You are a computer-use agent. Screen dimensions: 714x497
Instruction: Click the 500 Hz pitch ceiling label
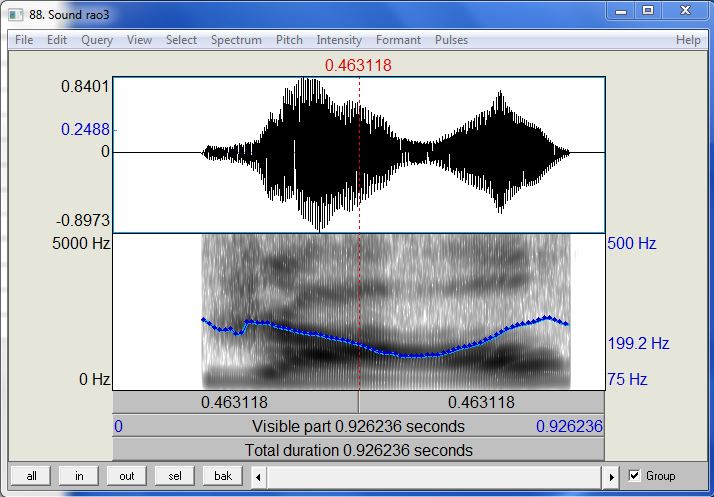(632, 244)
